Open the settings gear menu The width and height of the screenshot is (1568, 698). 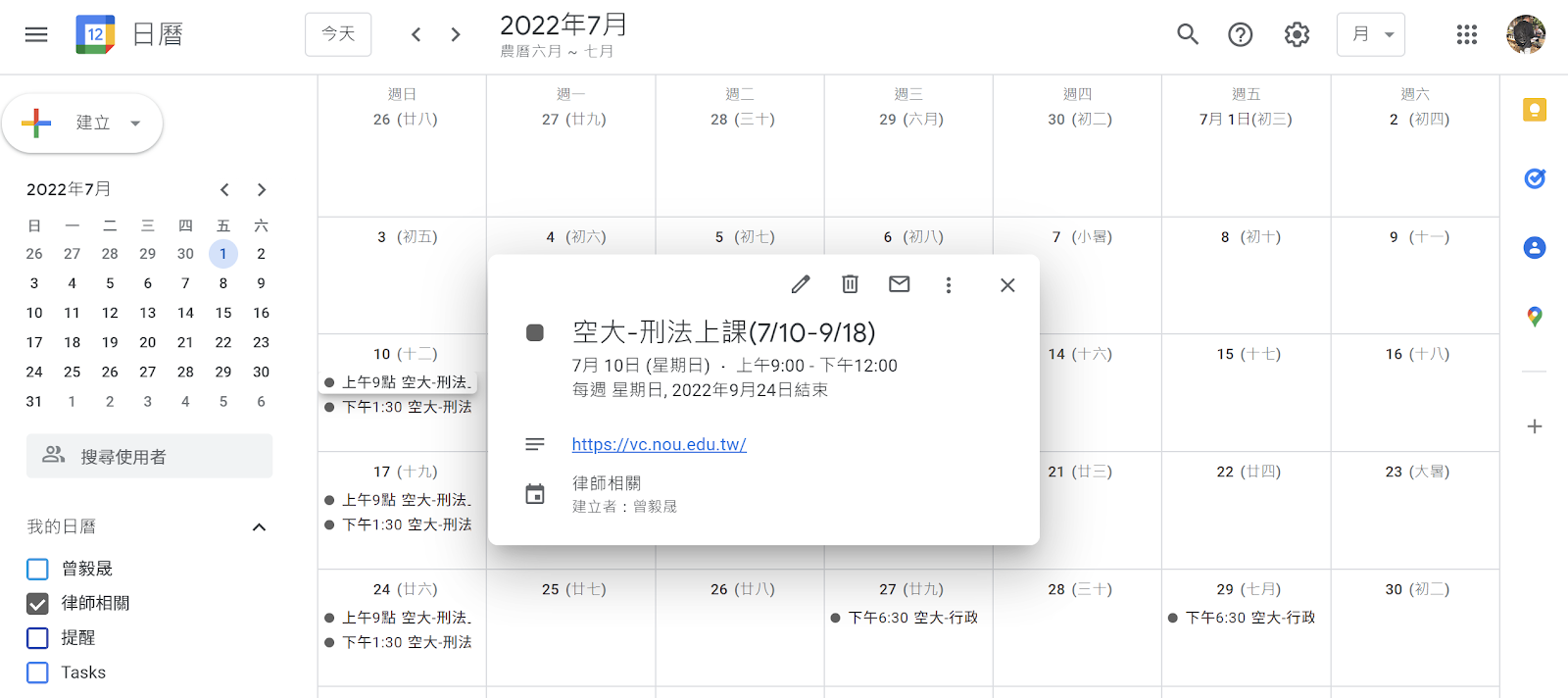tap(1297, 34)
